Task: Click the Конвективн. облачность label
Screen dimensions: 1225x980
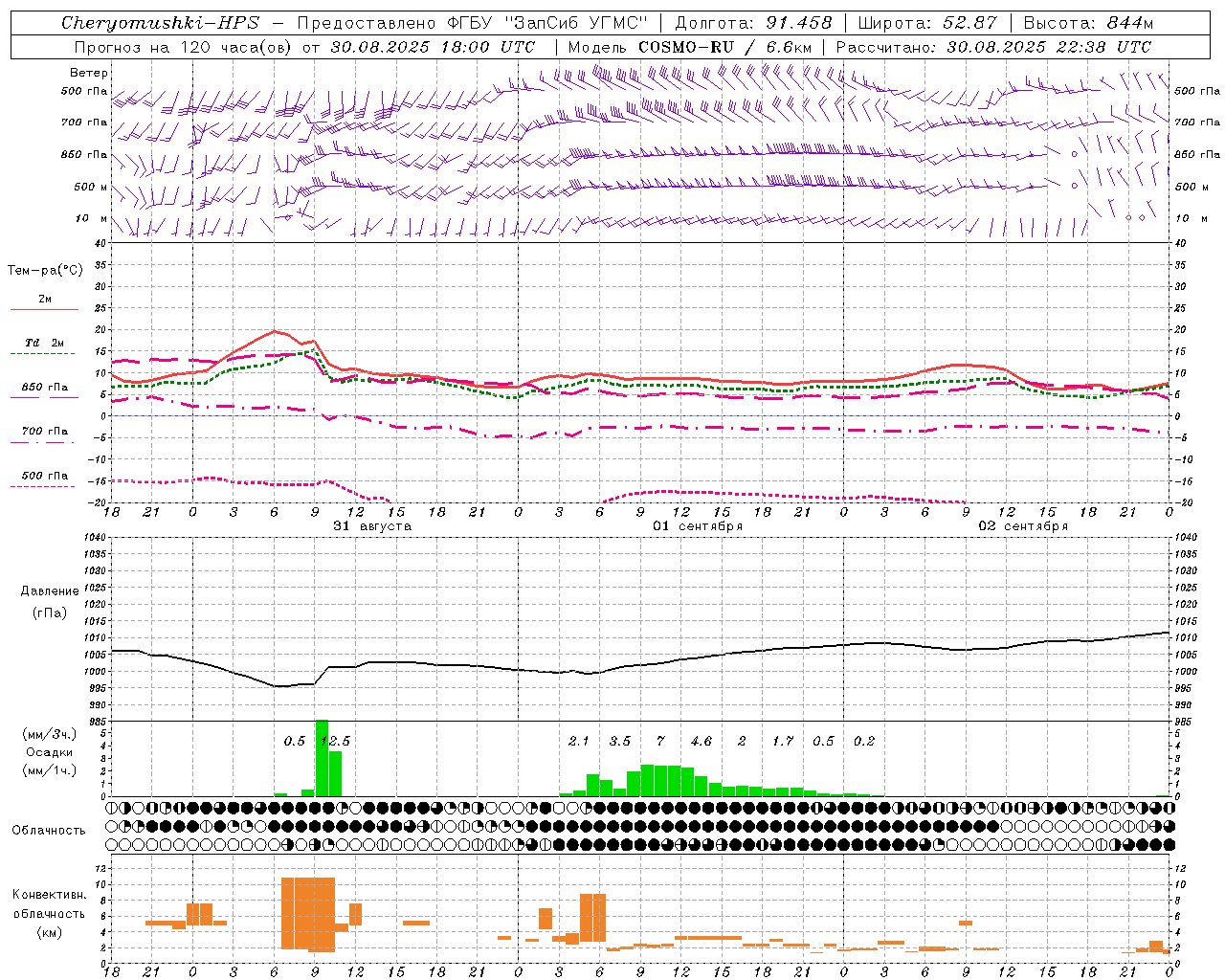Action: 49,903
